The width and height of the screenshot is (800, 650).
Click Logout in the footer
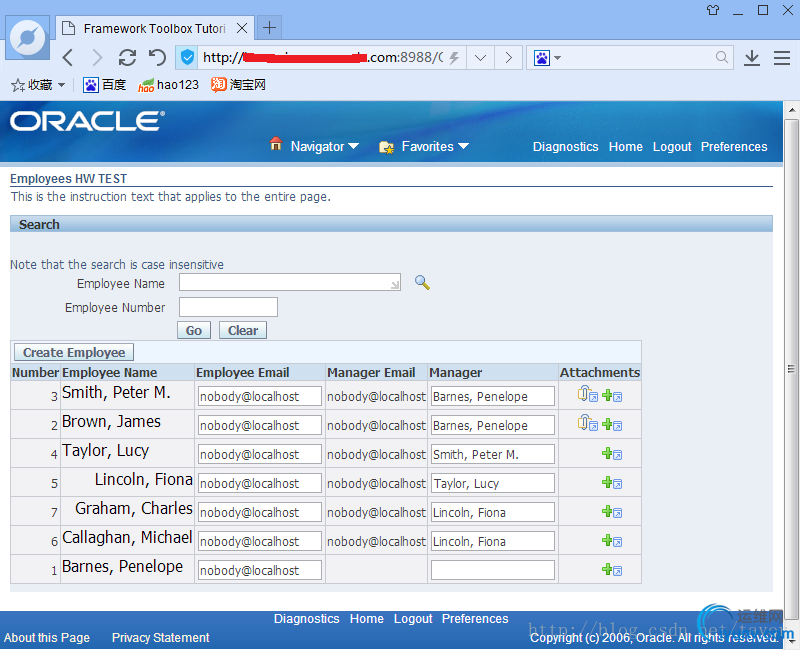[x=413, y=619]
